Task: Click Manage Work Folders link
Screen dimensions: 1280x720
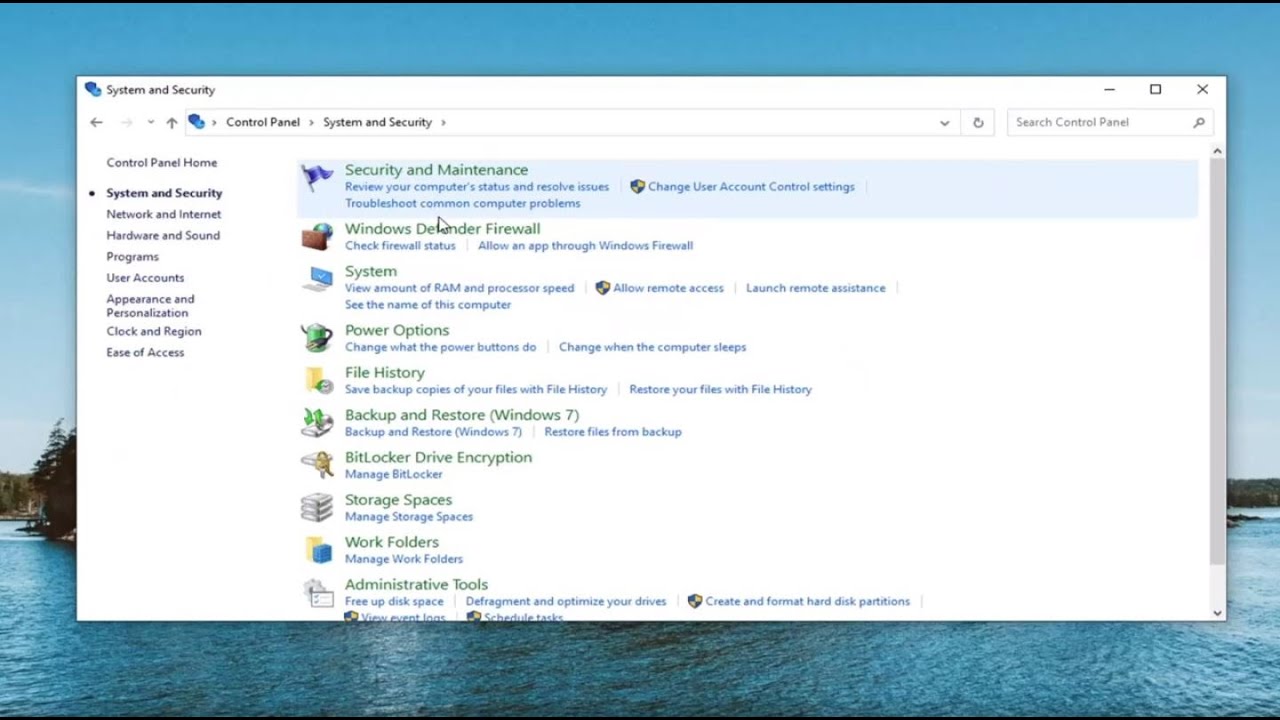Action: (x=404, y=559)
